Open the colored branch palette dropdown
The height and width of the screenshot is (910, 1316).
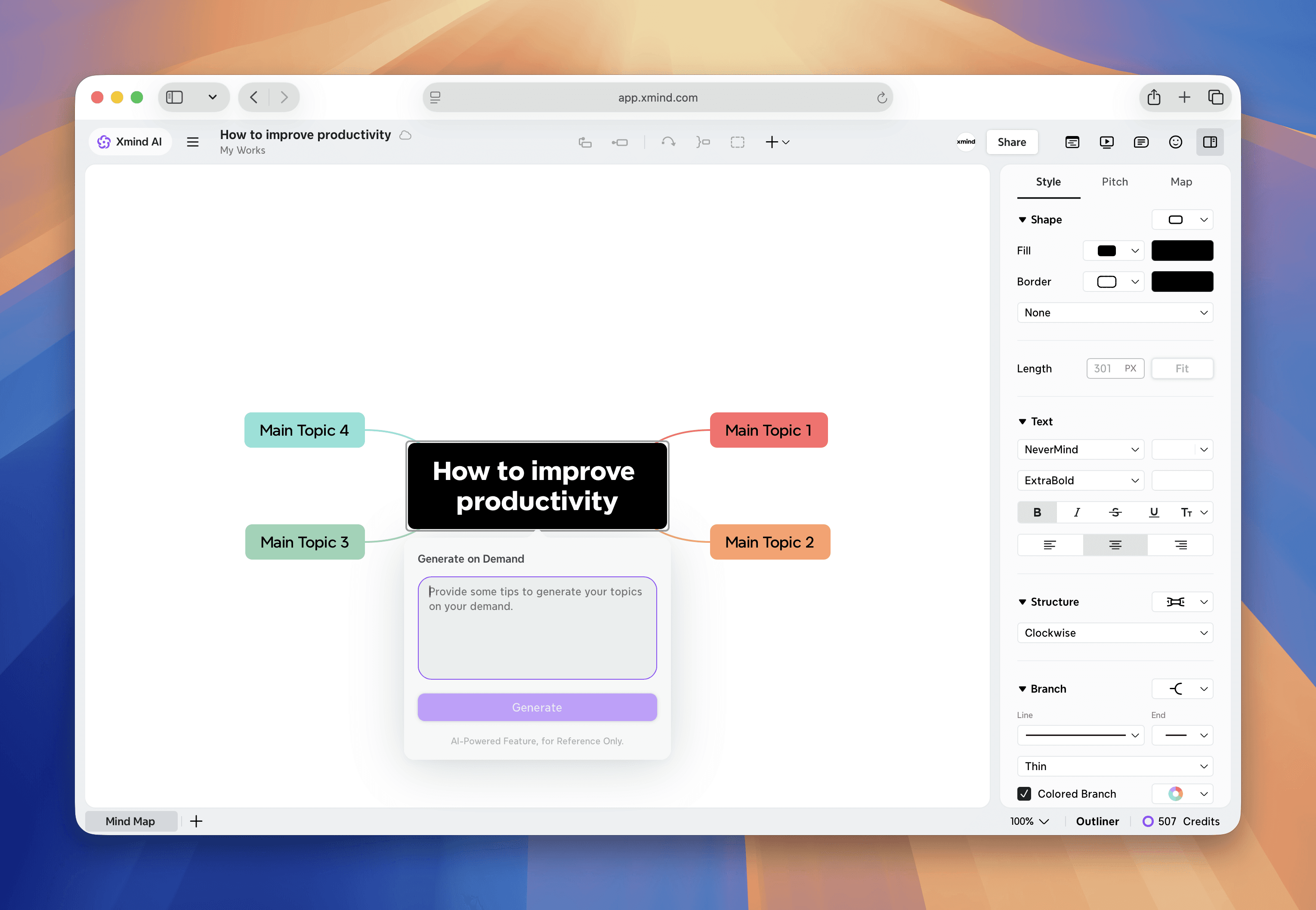[1182, 794]
